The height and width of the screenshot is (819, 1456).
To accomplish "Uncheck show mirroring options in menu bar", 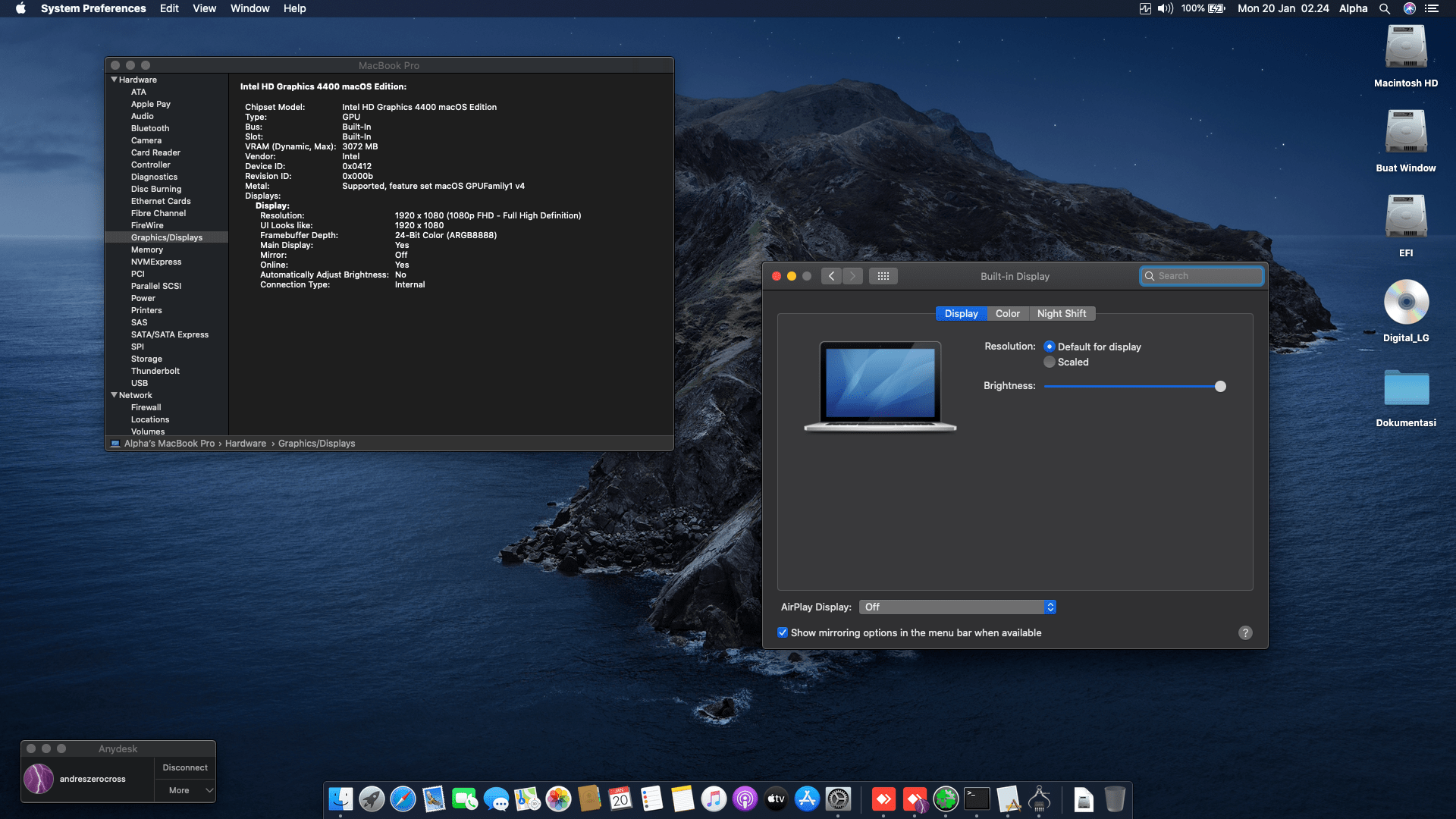I will tap(783, 632).
